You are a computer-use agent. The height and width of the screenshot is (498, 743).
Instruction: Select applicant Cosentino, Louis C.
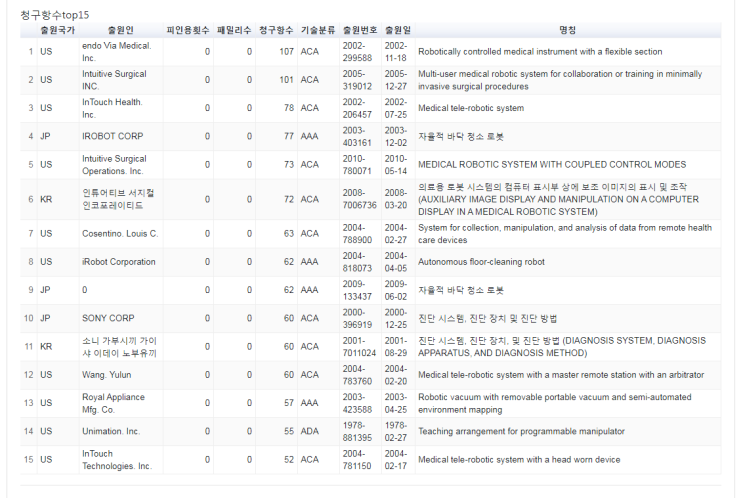[x=120, y=234]
